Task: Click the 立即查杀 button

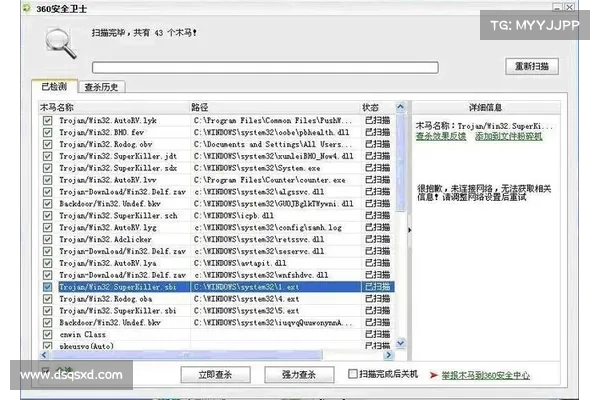Action: click(215, 375)
